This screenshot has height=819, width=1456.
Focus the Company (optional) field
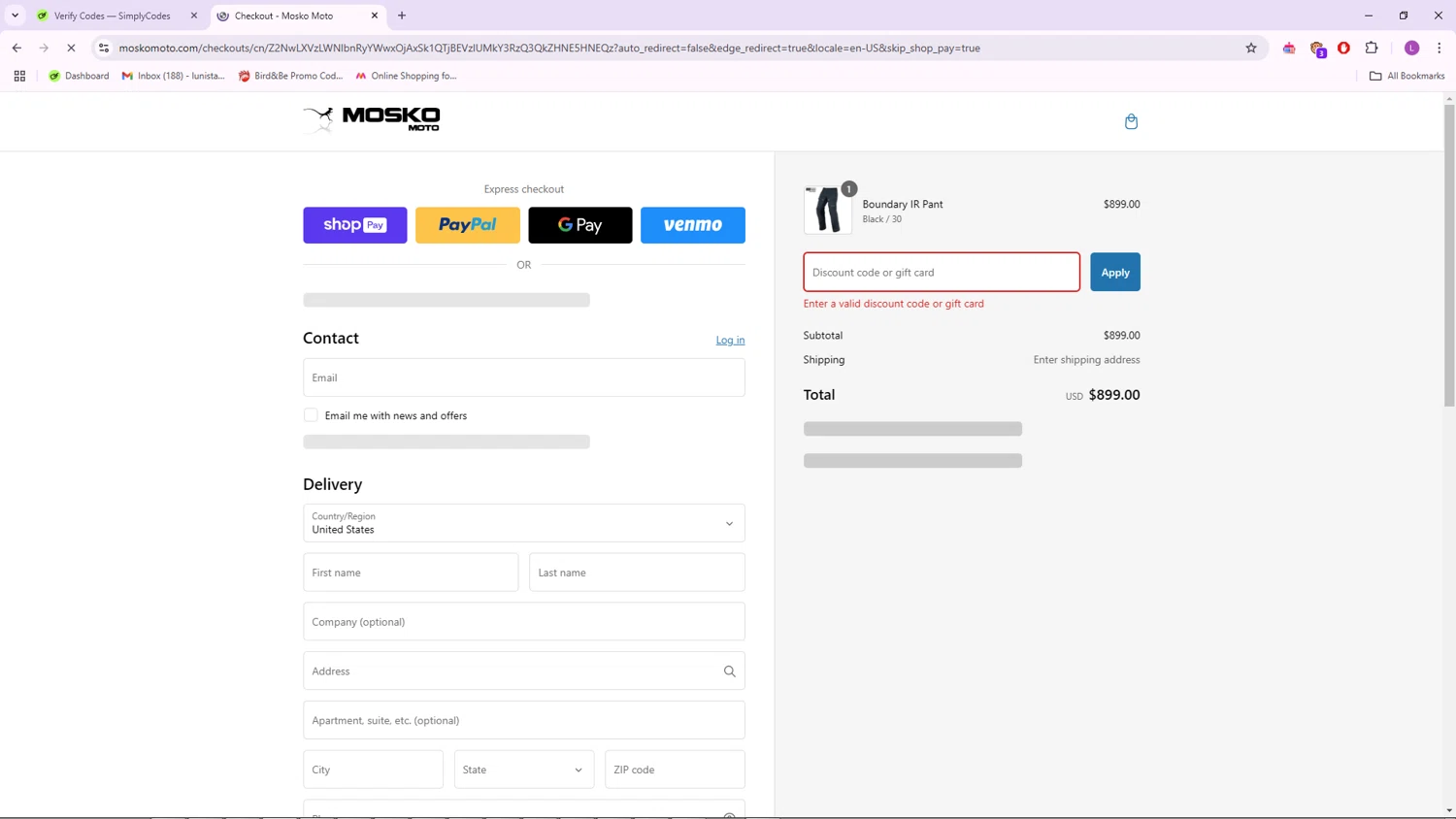coord(524,622)
